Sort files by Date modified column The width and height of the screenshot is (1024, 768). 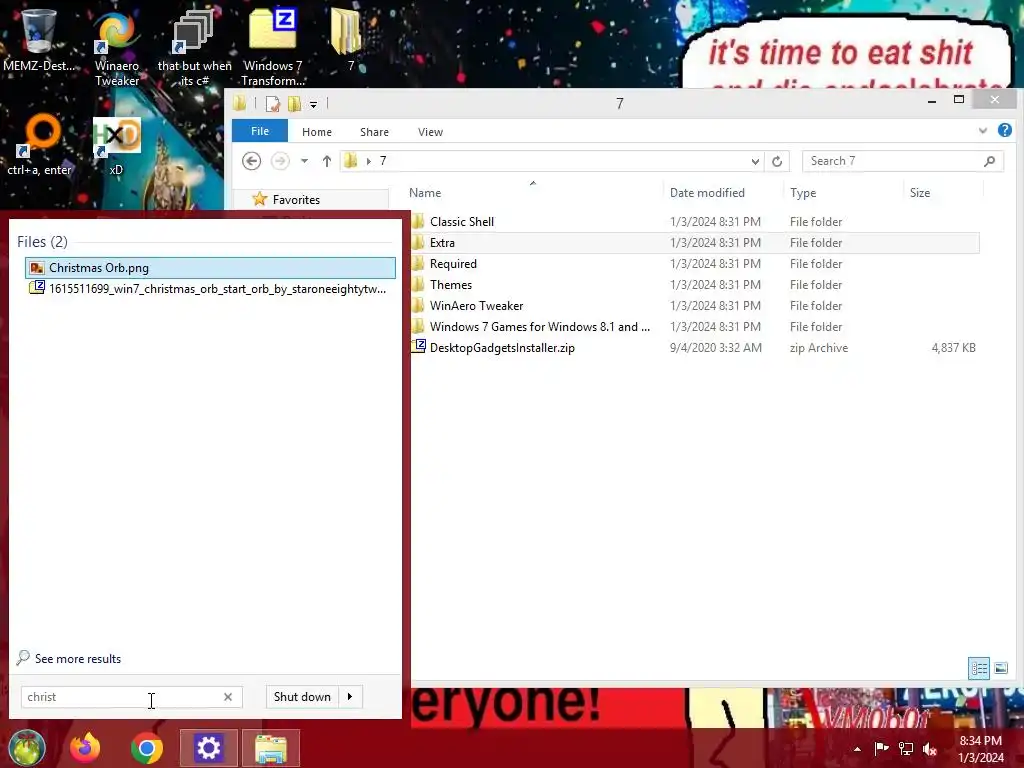point(707,193)
